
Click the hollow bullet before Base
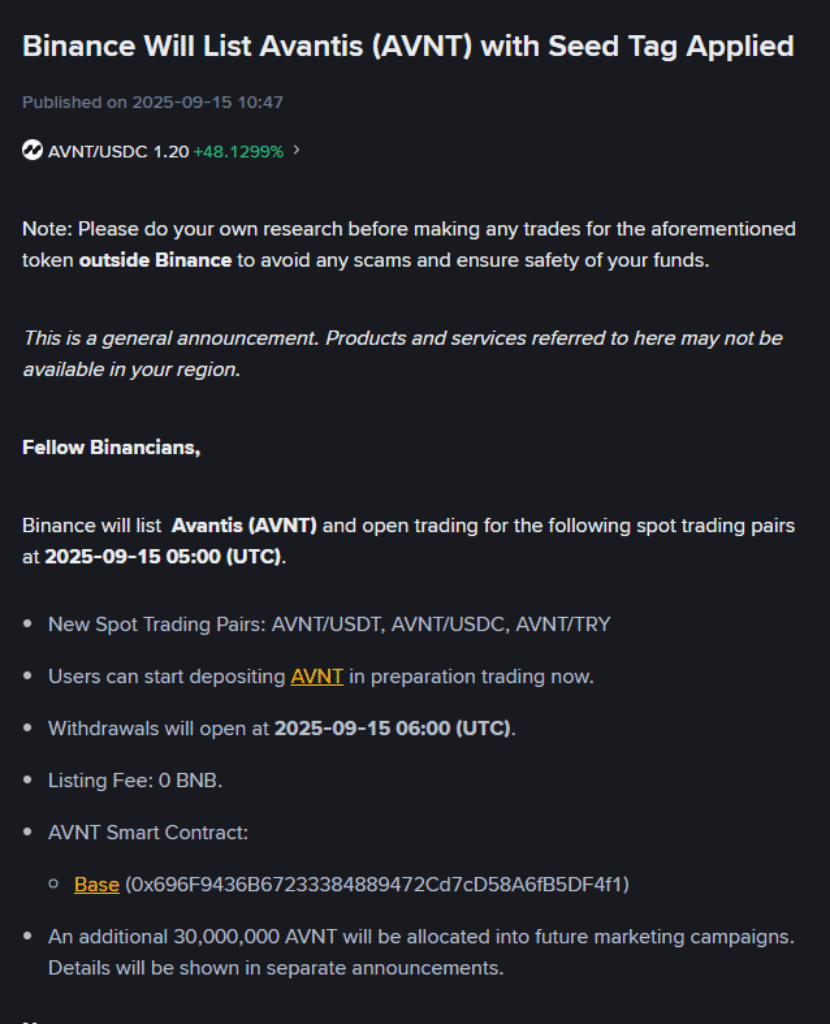point(54,885)
